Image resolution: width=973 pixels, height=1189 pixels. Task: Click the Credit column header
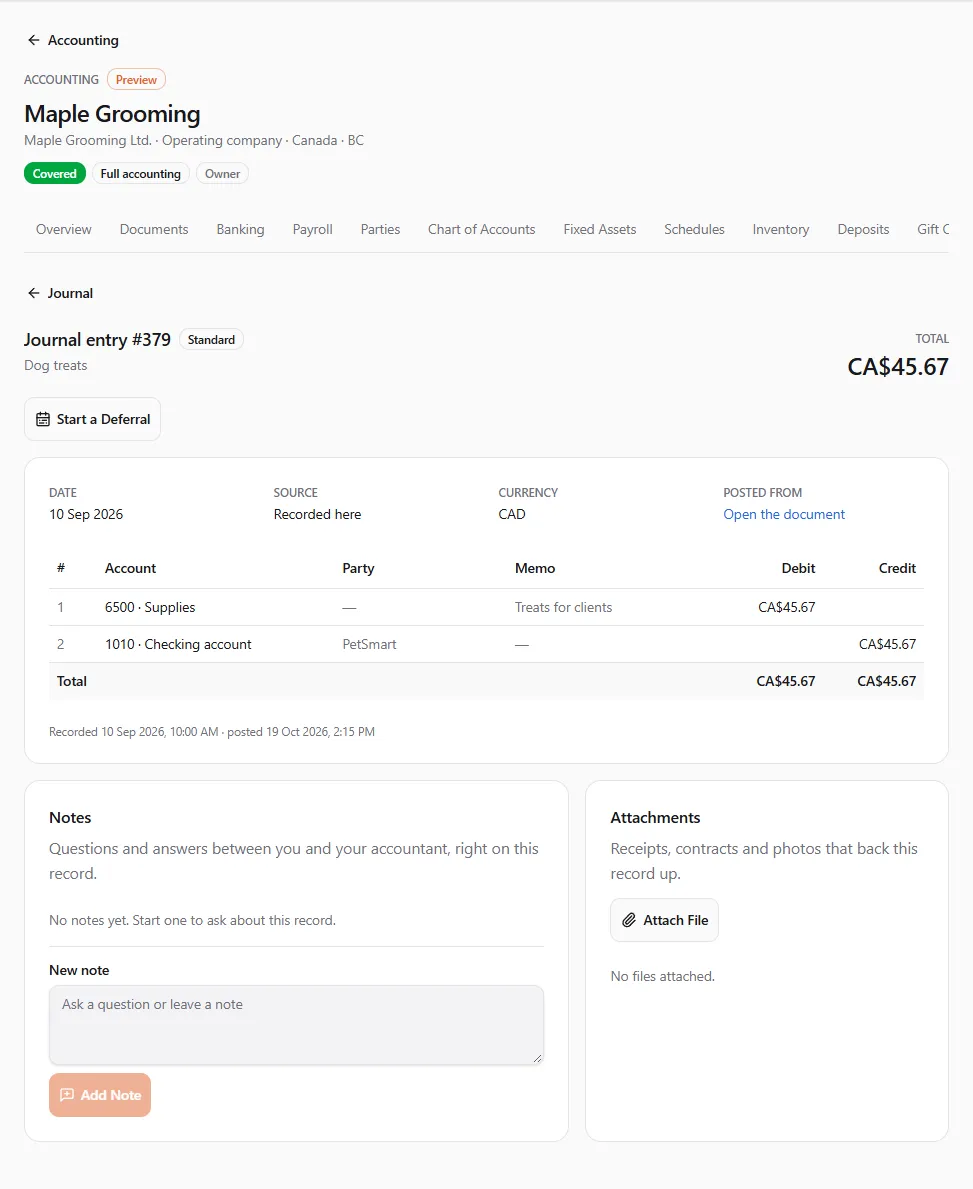[897, 569]
